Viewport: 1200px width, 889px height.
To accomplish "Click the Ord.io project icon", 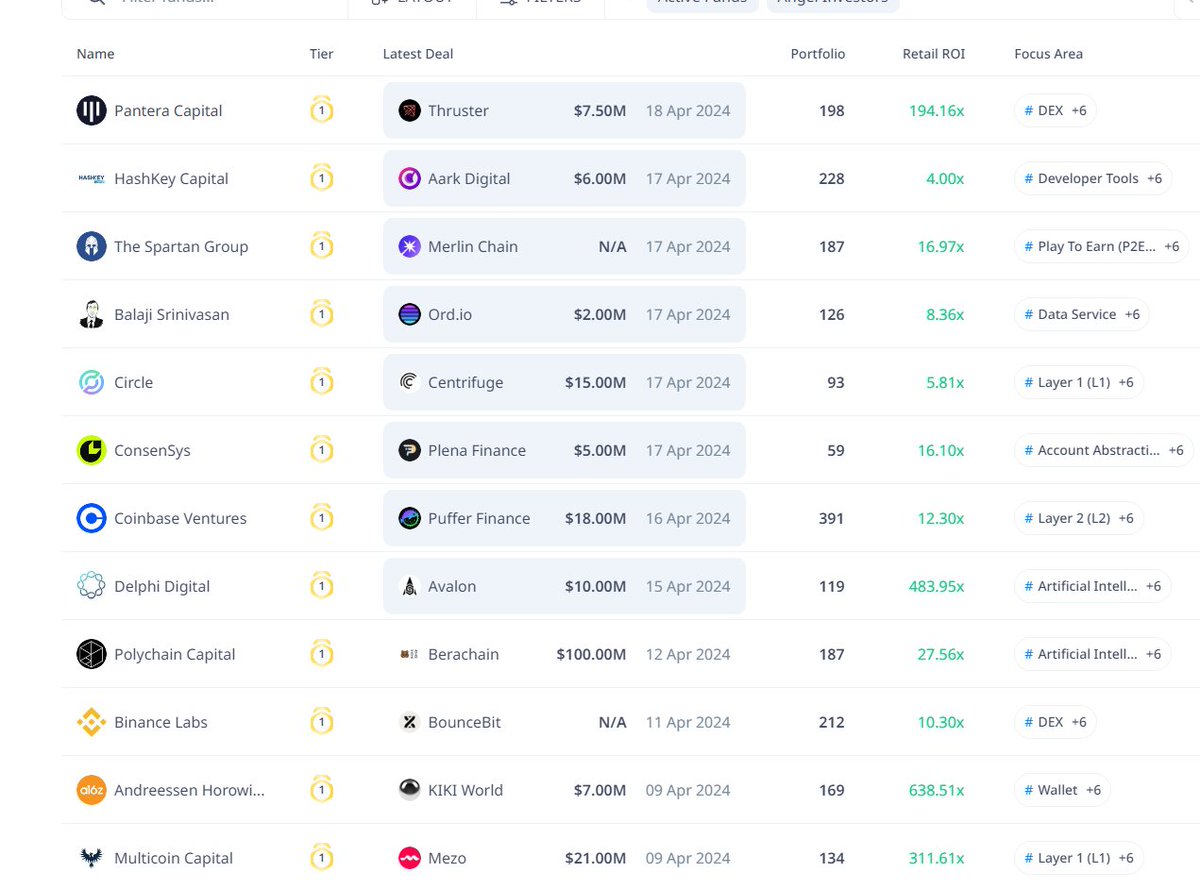I will (409, 315).
